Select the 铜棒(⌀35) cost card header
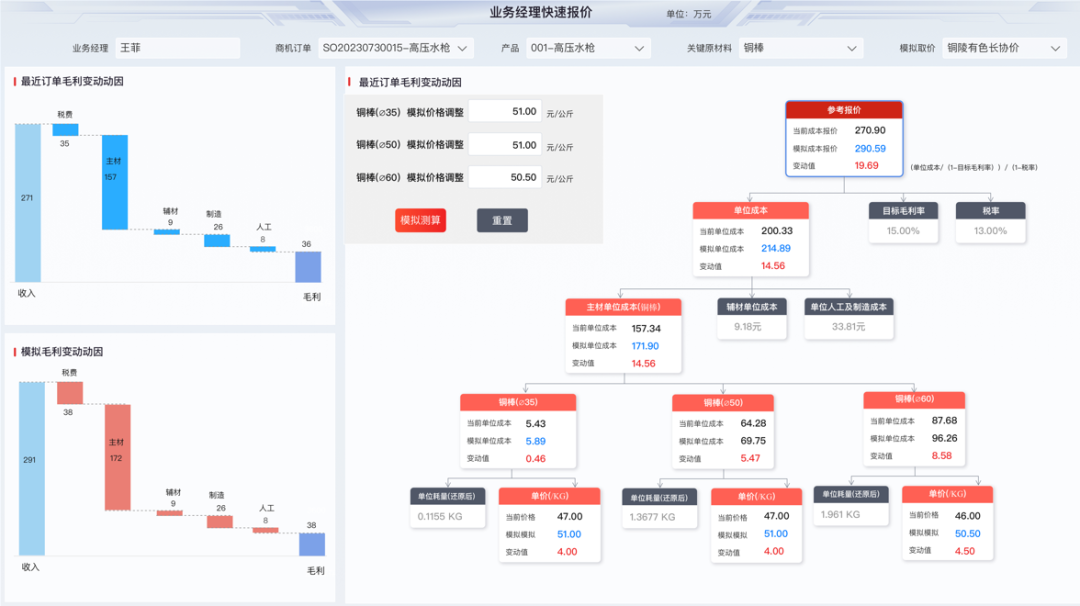This screenshot has width=1080, height=606. [x=518, y=402]
